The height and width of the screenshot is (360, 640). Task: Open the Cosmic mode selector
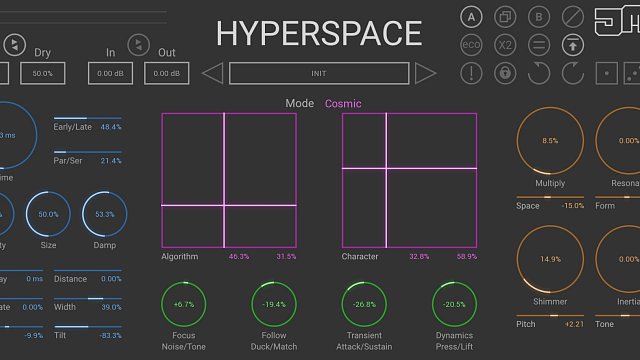coord(343,104)
